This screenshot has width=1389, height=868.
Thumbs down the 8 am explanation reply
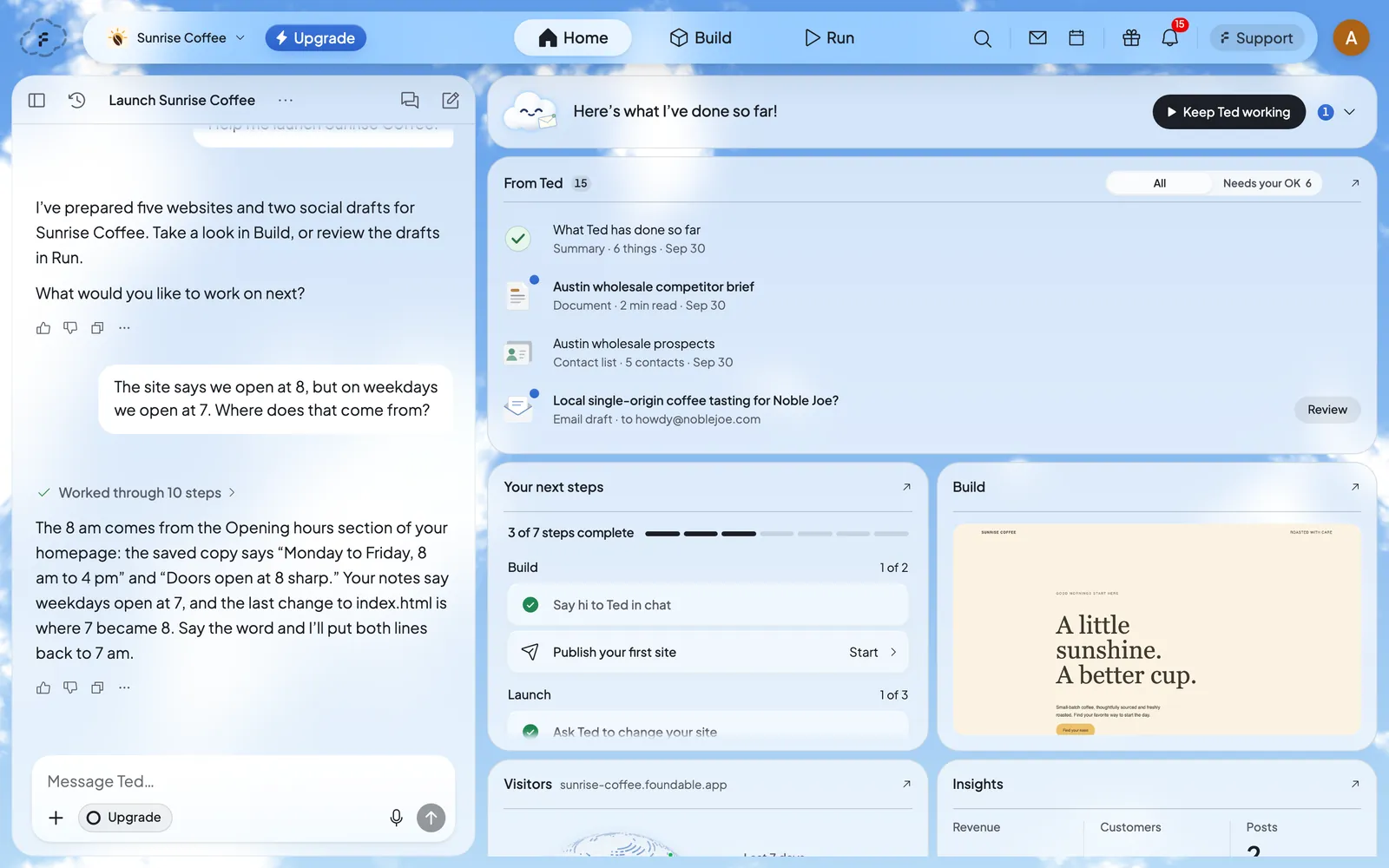(x=70, y=687)
